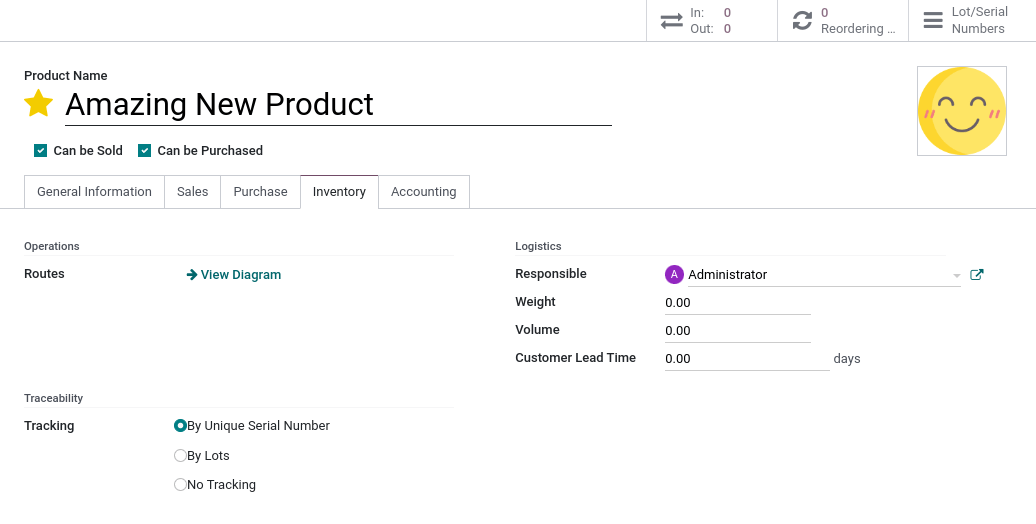The width and height of the screenshot is (1036, 524).
Task: Choose By Unique Serial Number tracking
Action: pos(181,426)
